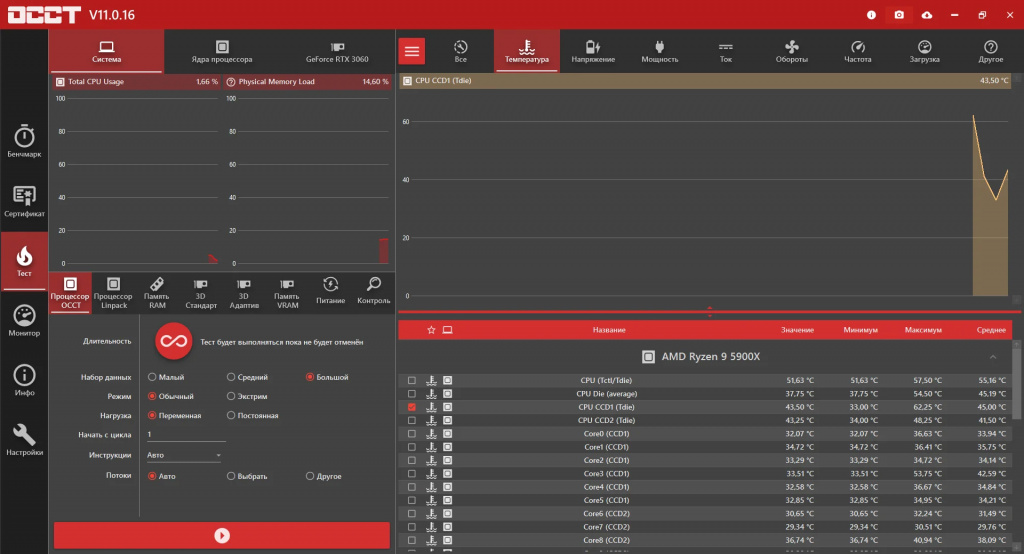This screenshot has height=554, width=1024.
Task: Select the Тест flame section
Action: click(24, 261)
